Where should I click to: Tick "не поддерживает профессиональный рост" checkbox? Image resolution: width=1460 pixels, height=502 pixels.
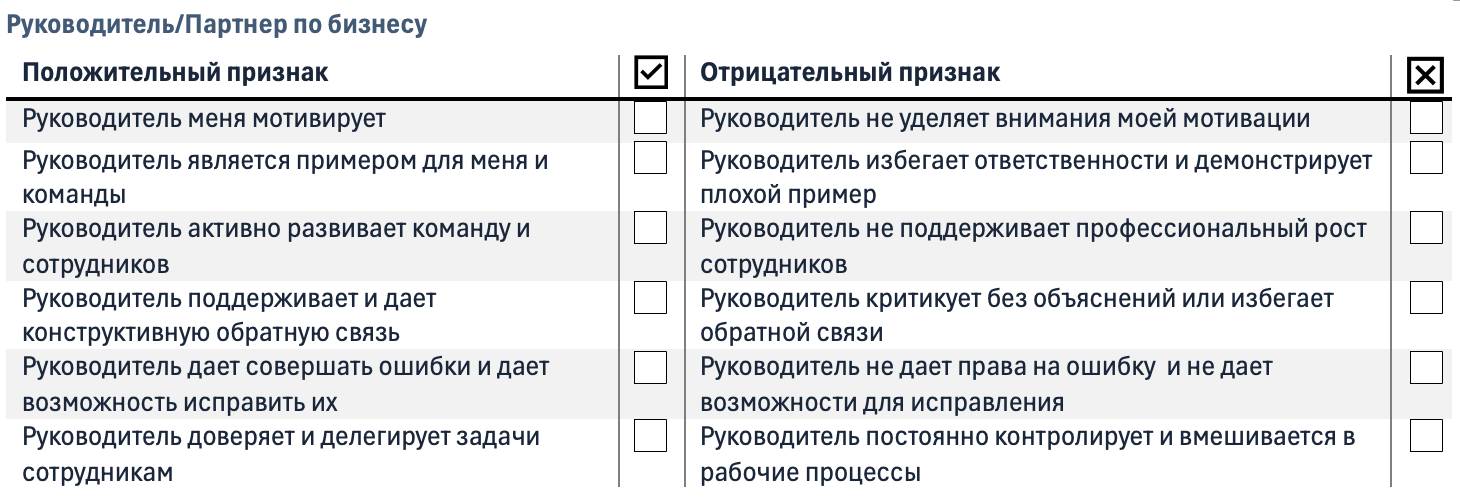(x=1426, y=228)
